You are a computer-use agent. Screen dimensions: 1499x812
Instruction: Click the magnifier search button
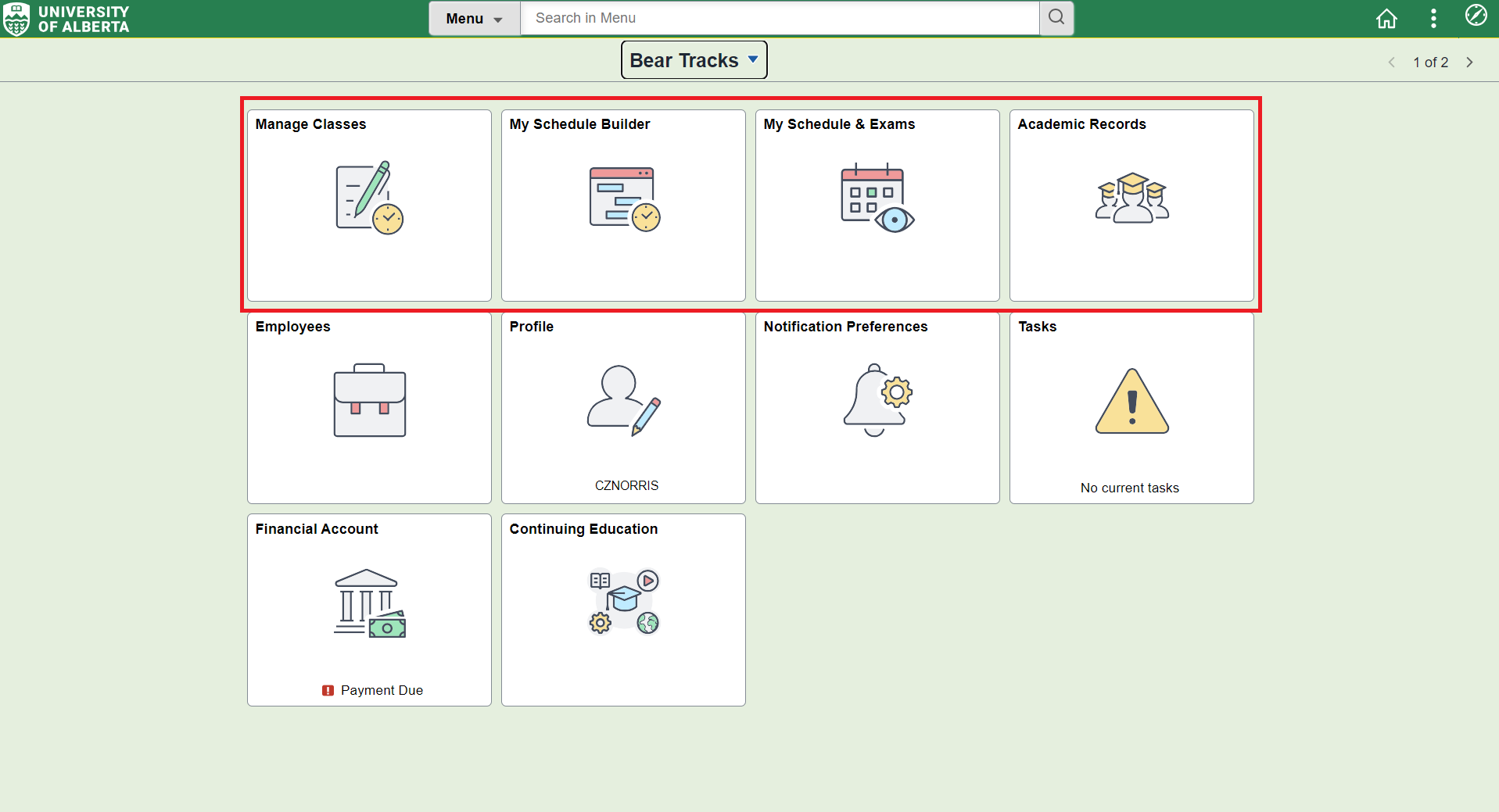1056,18
